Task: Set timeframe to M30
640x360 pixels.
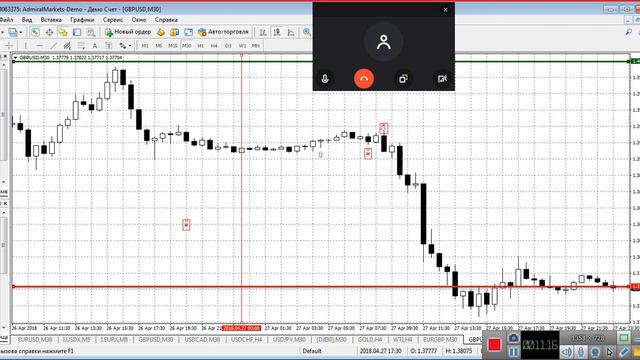Action: pyautogui.click(x=187, y=46)
